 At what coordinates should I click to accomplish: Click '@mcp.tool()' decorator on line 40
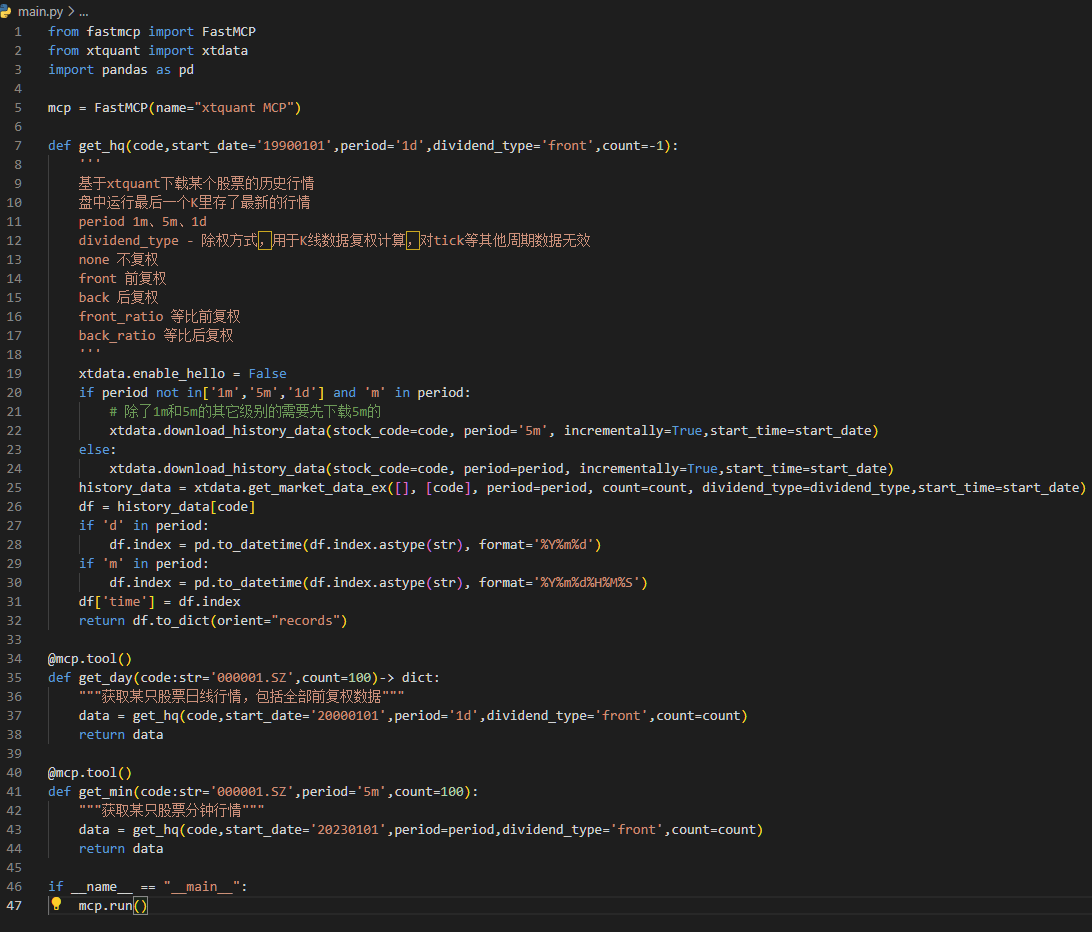click(90, 772)
